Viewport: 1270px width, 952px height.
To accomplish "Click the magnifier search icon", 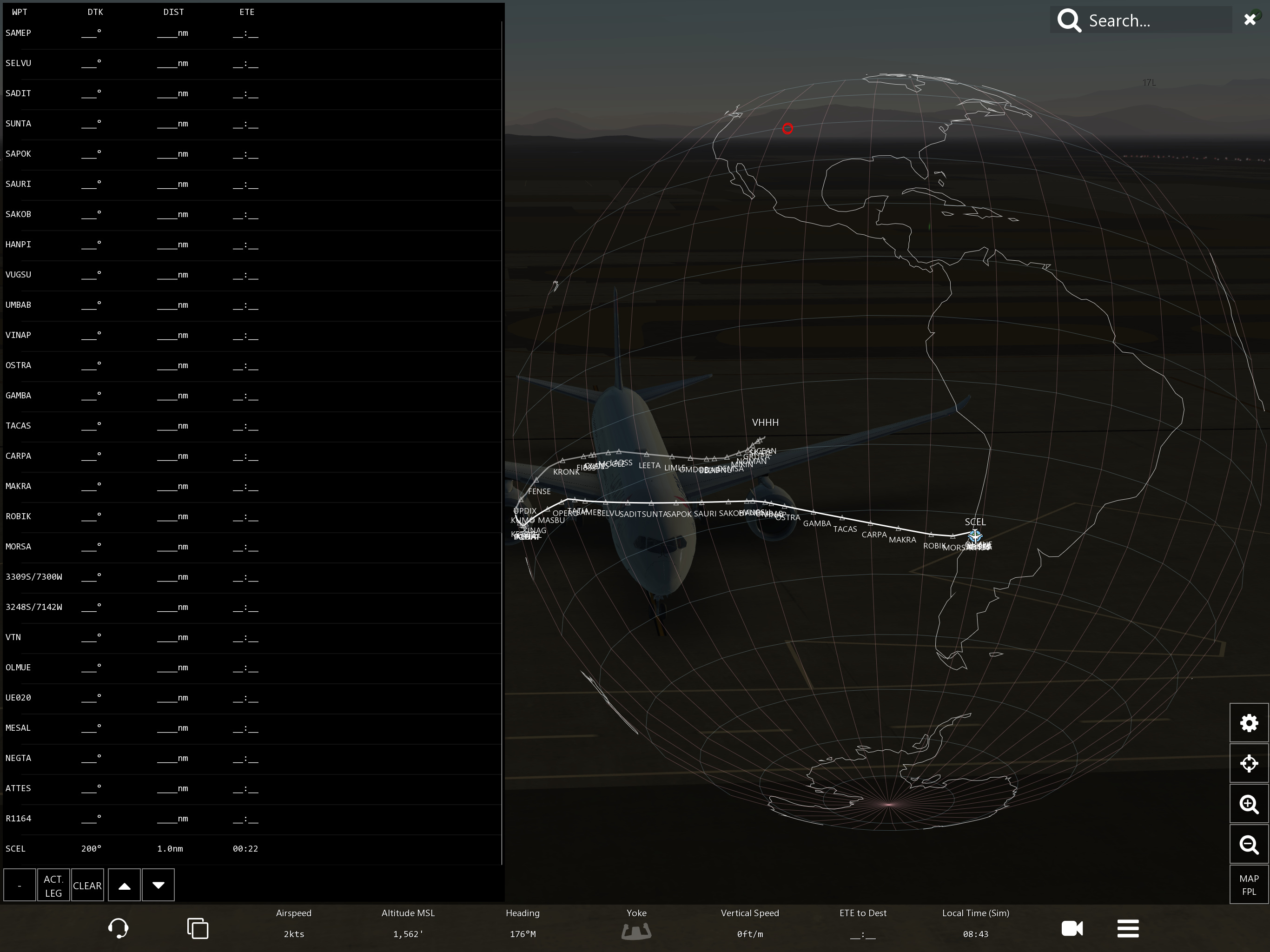I will (1069, 20).
